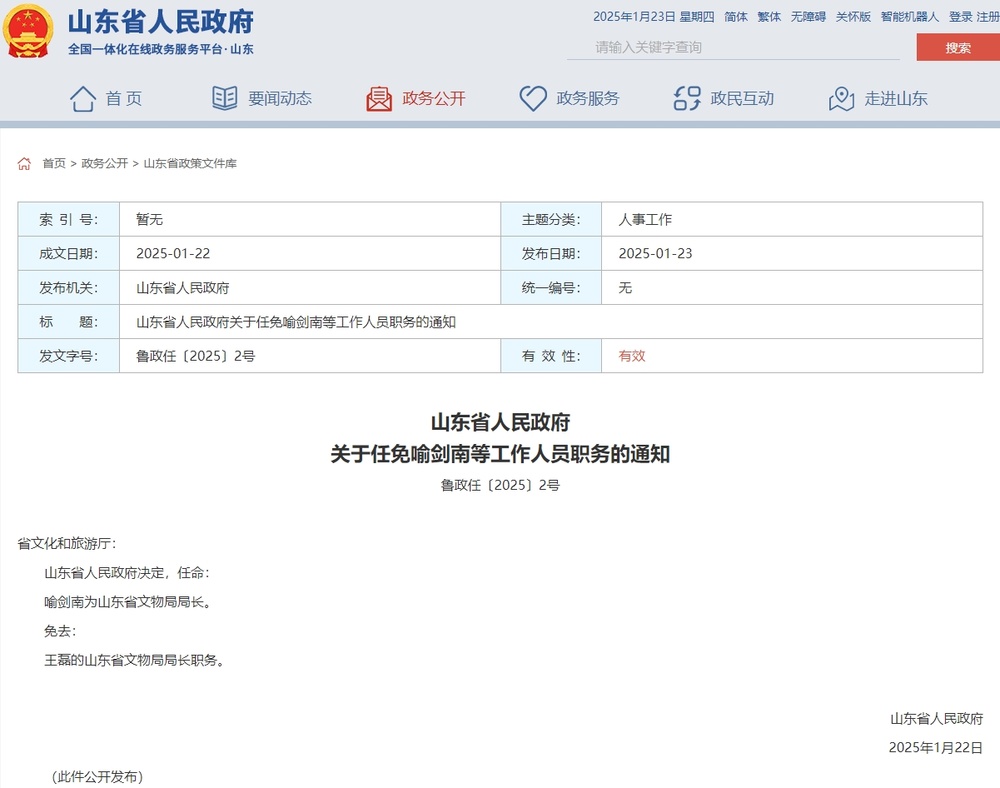Switch to 简体 simplified Chinese mode
1000x788 pixels.
[x=736, y=17]
